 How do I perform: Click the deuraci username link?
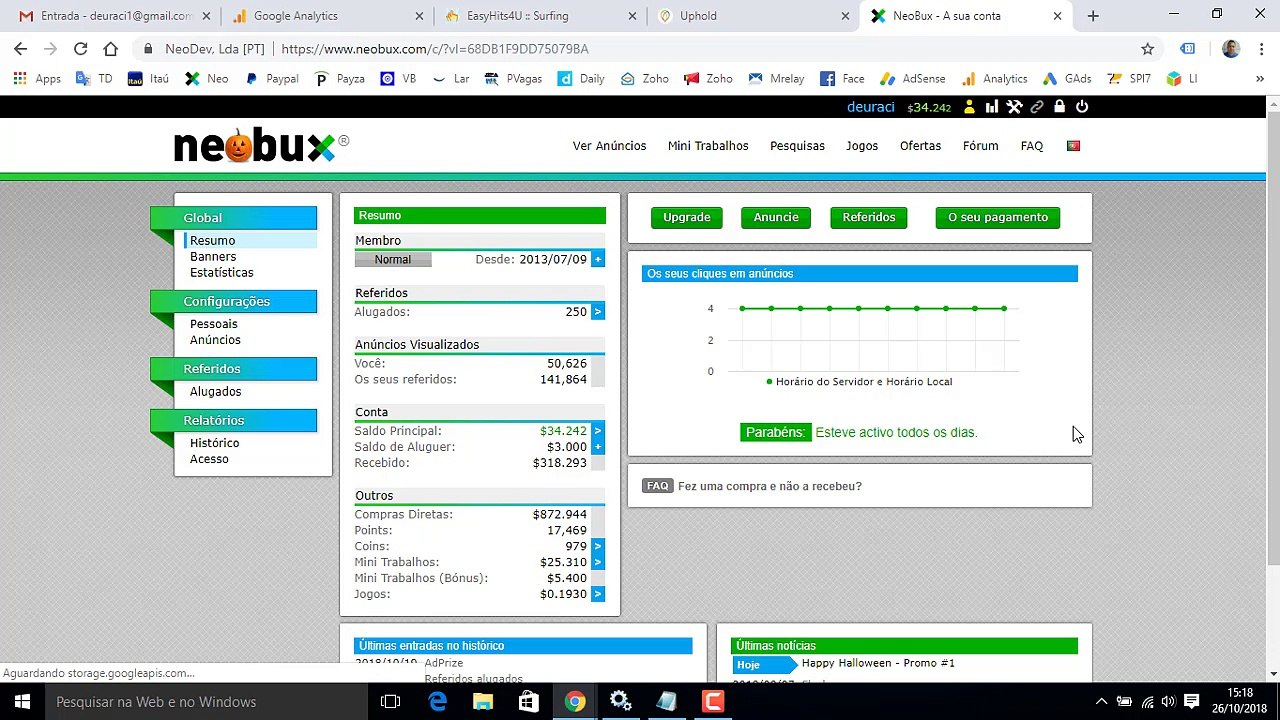871,107
